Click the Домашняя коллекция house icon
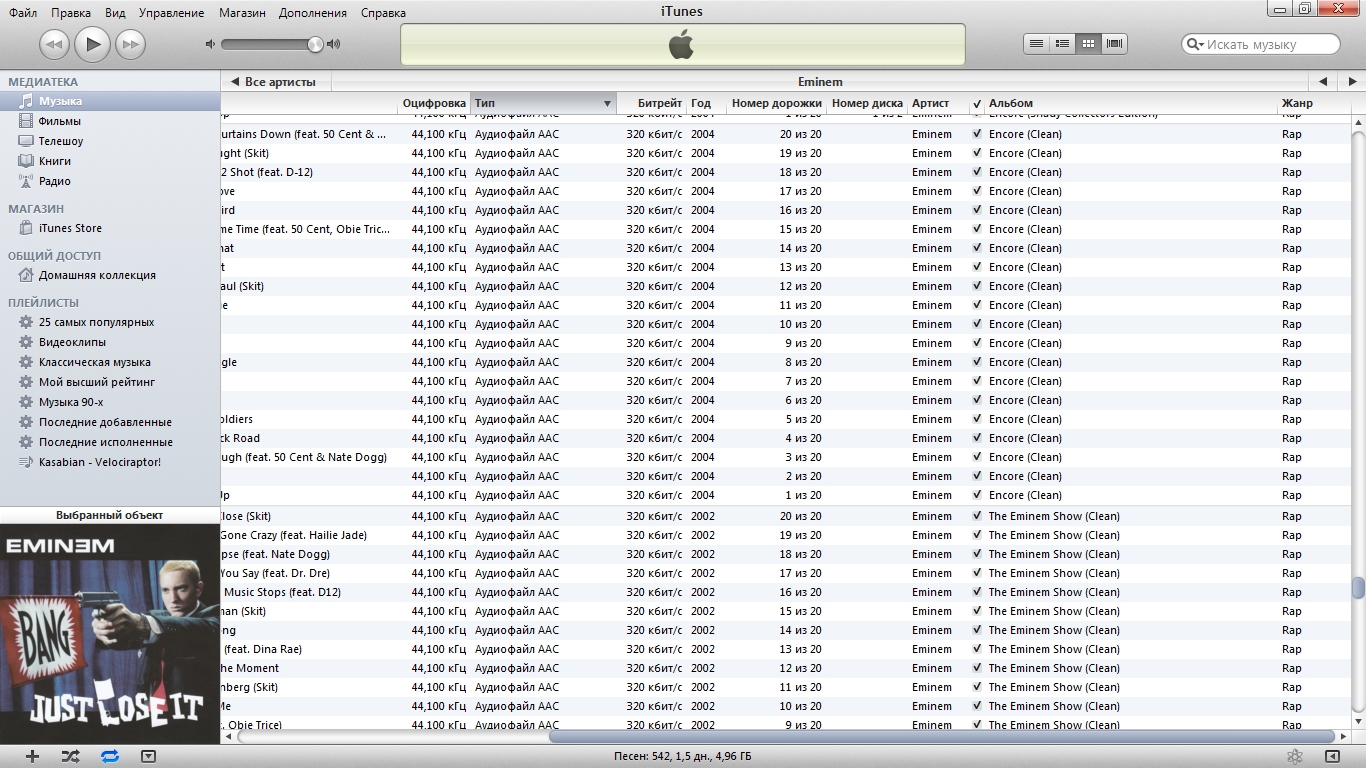Image resolution: width=1366 pixels, height=768 pixels. click(26, 275)
